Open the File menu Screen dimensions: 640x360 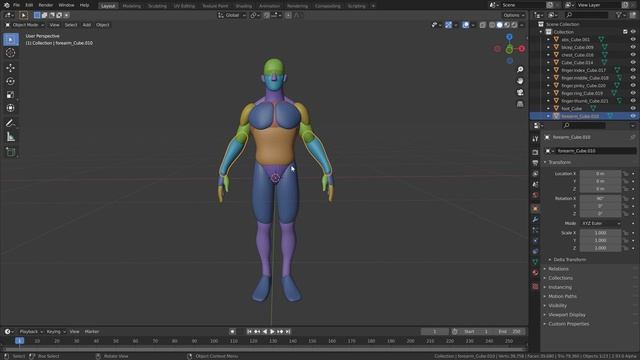click(x=16, y=5)
